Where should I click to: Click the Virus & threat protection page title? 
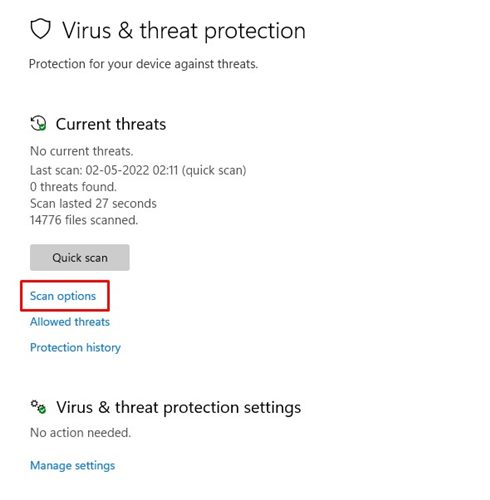point(184,31)
